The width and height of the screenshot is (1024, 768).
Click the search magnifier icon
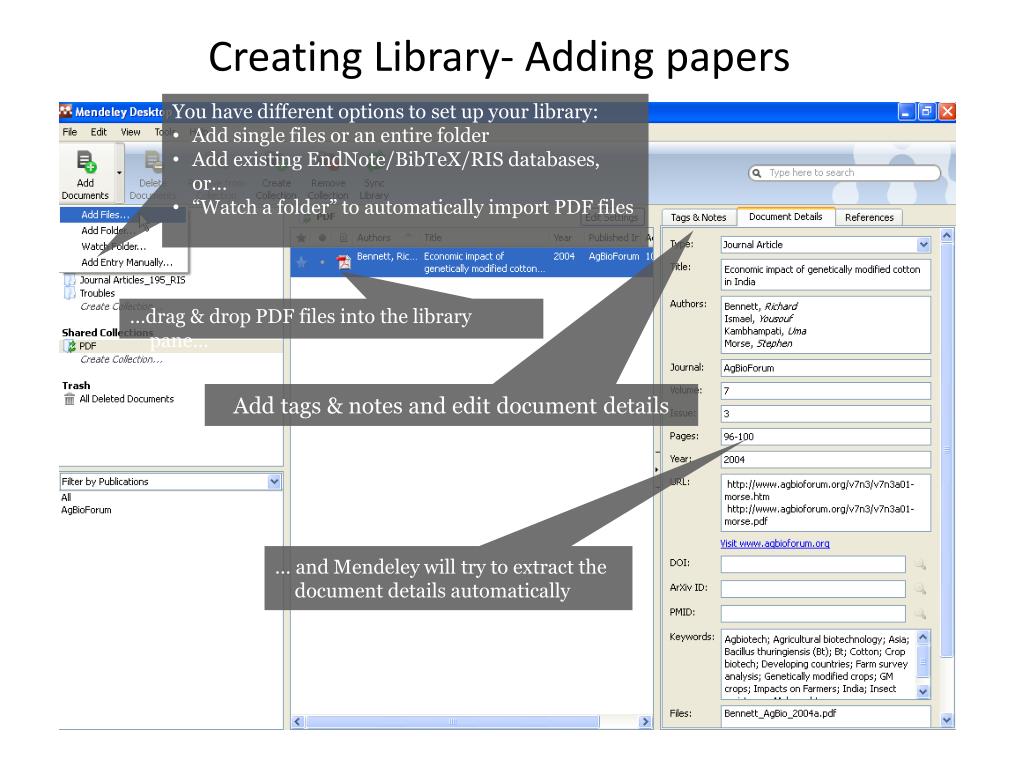click(757, 173)
